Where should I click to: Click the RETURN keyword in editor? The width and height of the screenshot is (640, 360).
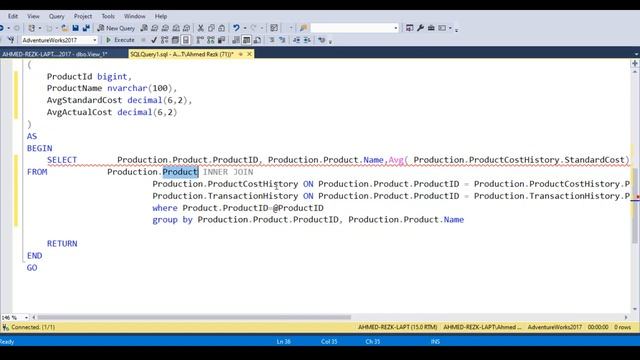click(x=62, y=244)
